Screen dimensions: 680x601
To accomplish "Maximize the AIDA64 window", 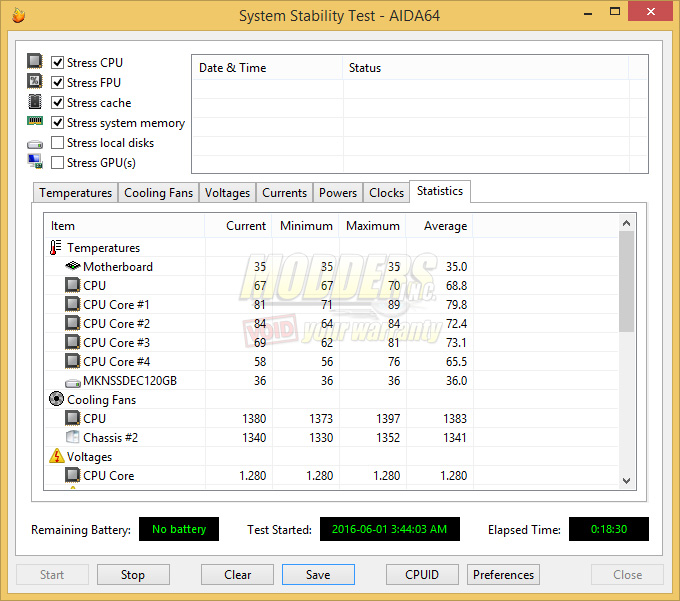I will [615, 12].
